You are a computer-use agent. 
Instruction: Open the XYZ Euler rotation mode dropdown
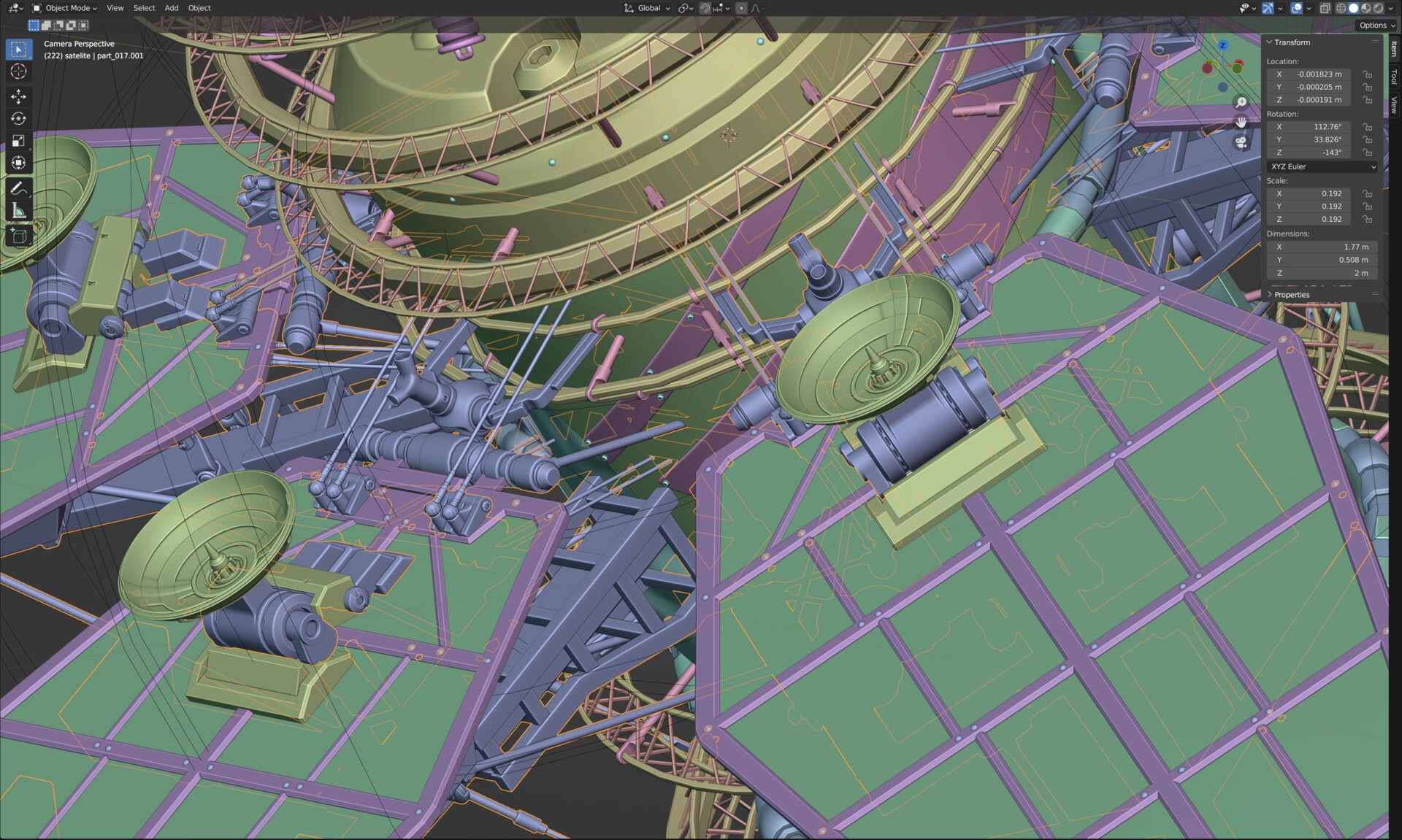(1322, 166)
